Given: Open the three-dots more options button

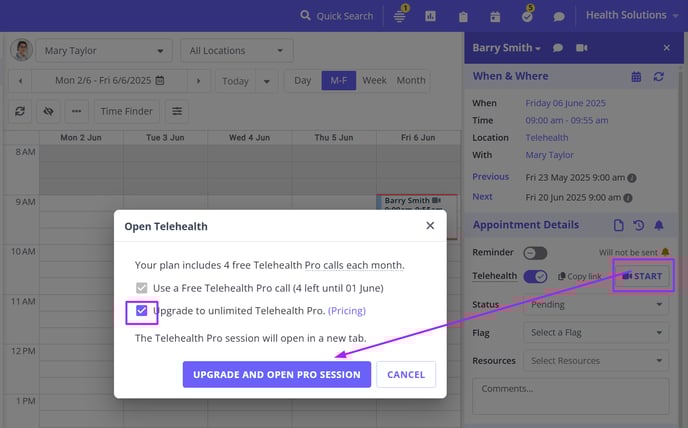Looking at the screenshot, I should pos(76,111).
